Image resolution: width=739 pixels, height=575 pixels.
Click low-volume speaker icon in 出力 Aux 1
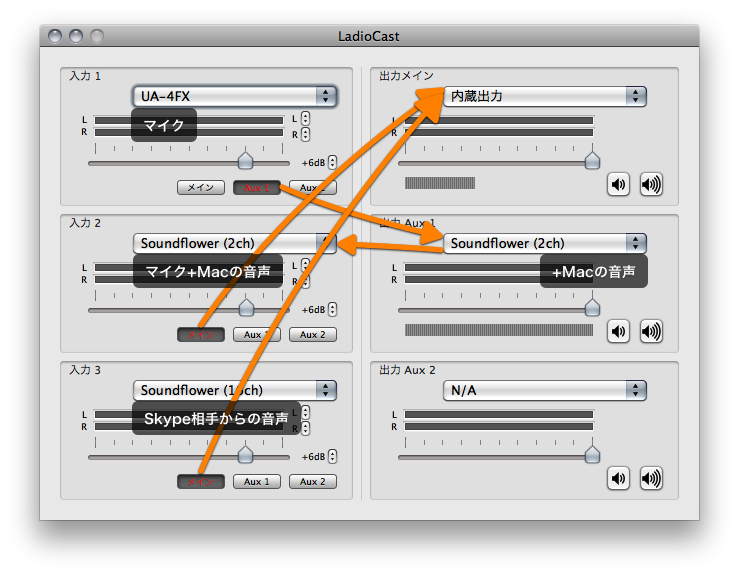618,331
